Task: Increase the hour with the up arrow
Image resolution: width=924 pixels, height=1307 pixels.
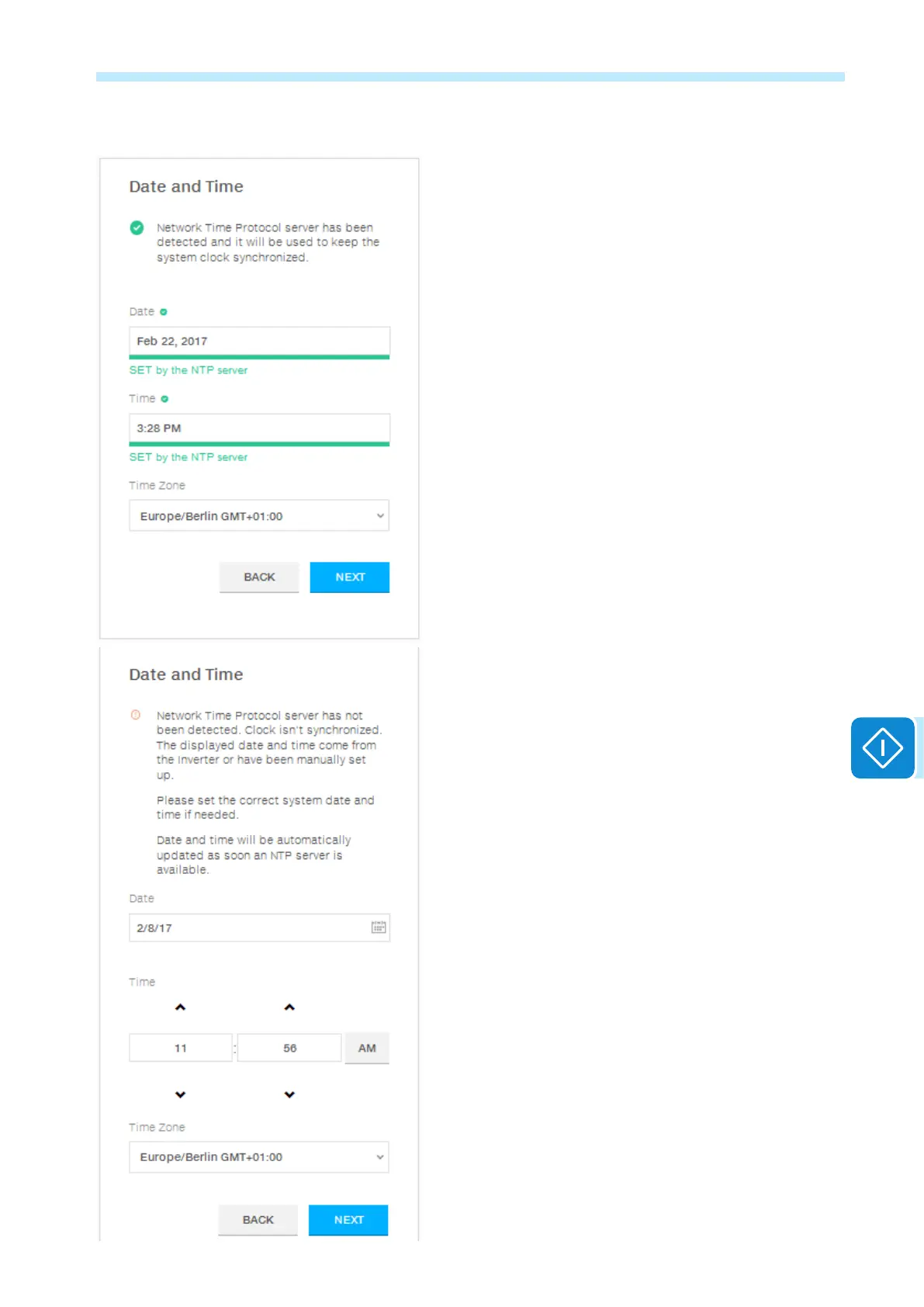Action: (x=181, y=1007)
